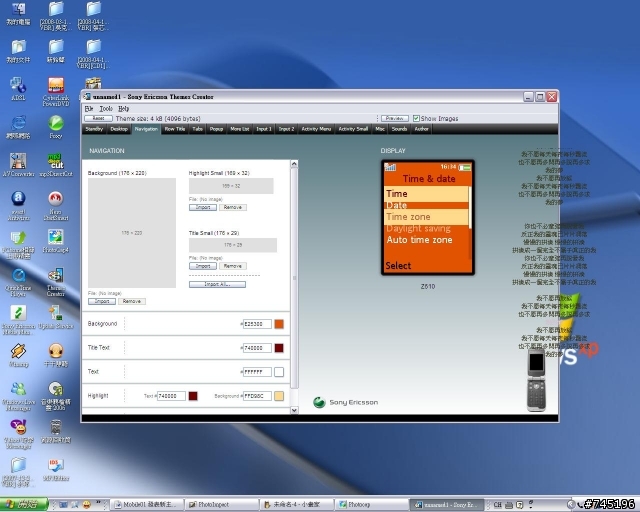Open the Sony Ericsson Media Manager icon

coord(18,320)
